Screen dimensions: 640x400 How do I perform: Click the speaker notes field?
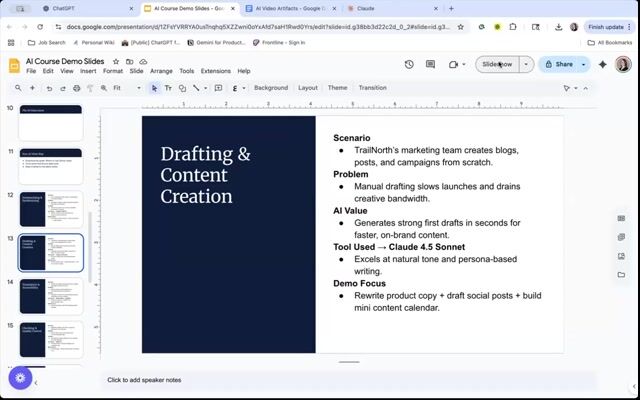(349, 380)
